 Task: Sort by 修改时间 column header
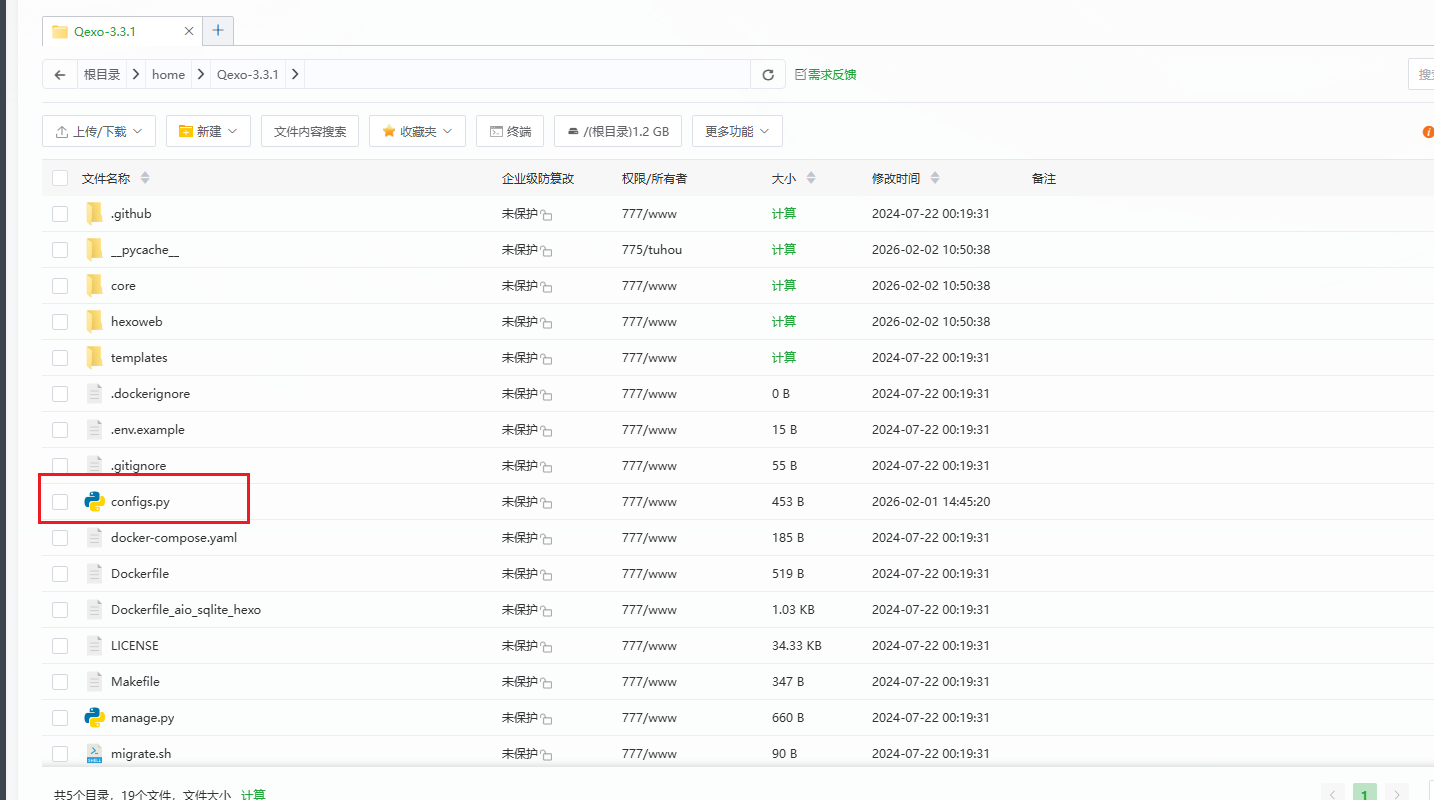pos(896,178)
